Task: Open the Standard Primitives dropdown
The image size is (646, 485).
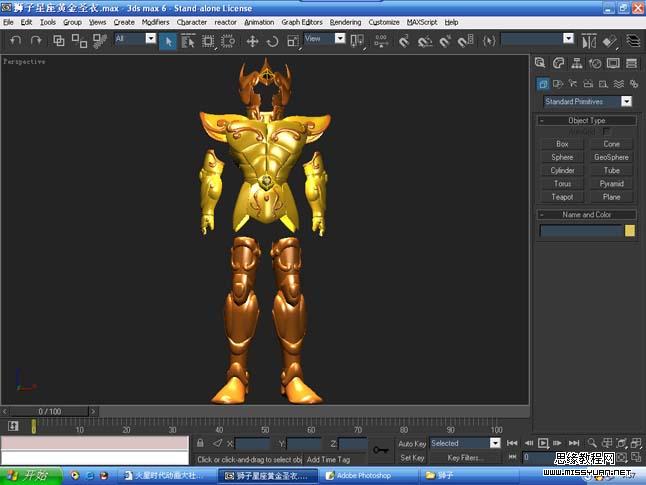Action: pyautogui.click(x=626, y=101)
